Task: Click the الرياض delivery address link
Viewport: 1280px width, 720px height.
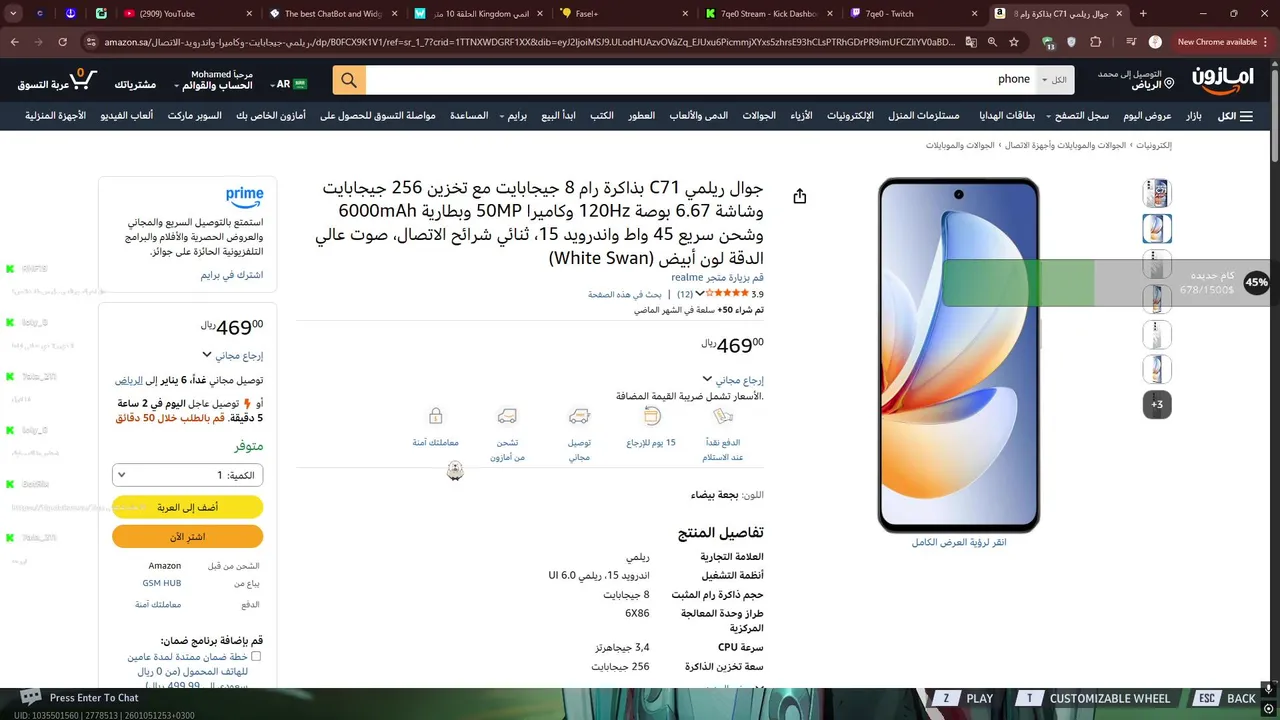Action: pyautogui.click(x=128, y=380)
